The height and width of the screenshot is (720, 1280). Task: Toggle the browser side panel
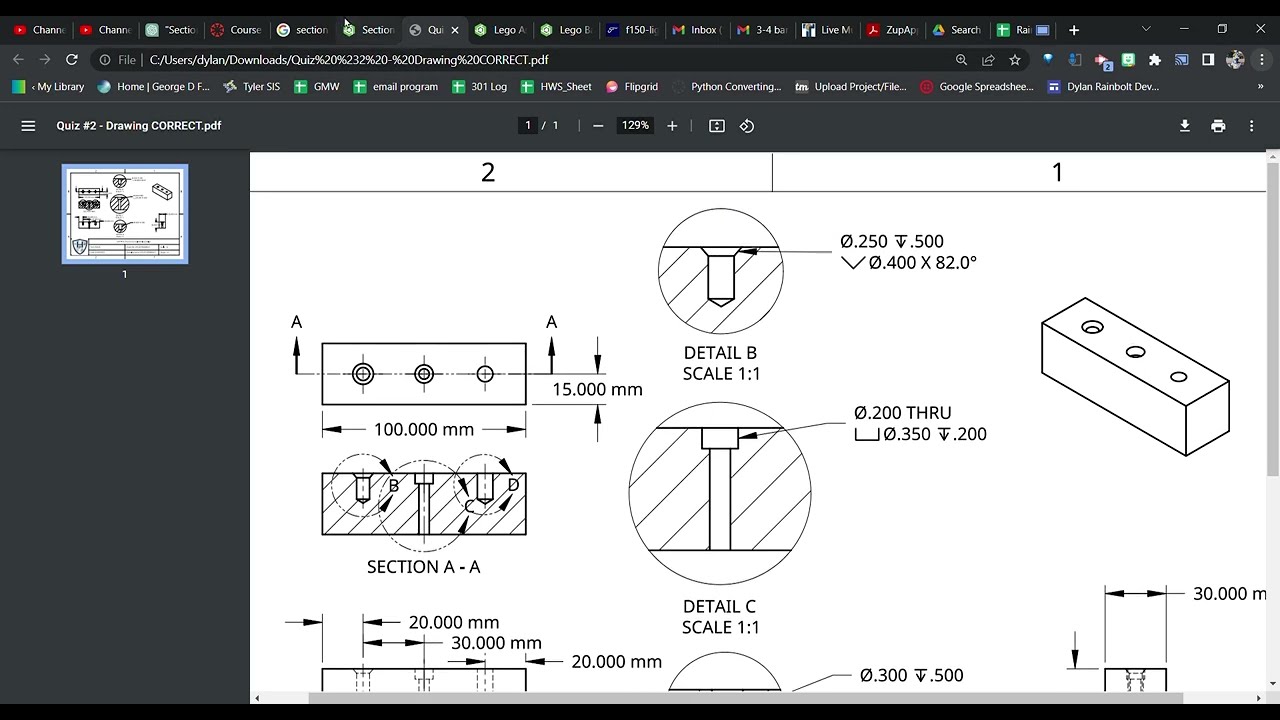1208,60
